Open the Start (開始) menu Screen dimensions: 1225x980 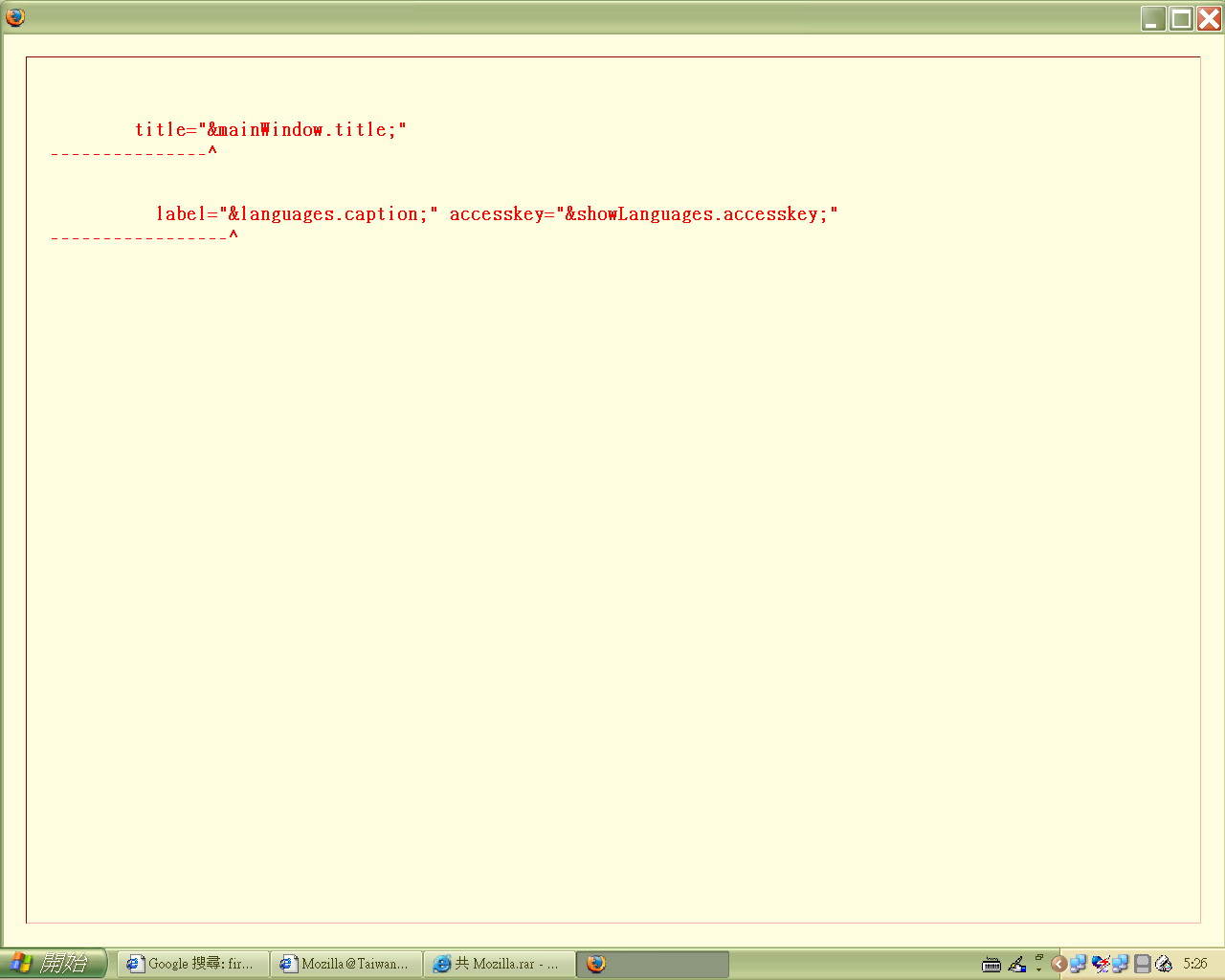pyautogui.click(x=53, y=963)
